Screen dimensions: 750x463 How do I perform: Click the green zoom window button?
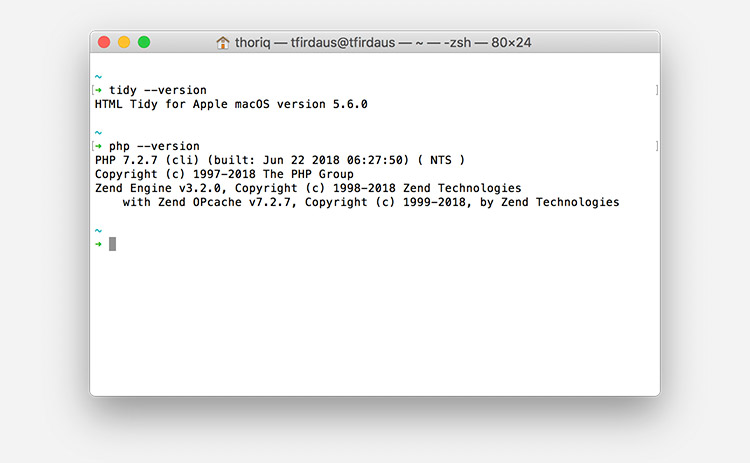144,42
